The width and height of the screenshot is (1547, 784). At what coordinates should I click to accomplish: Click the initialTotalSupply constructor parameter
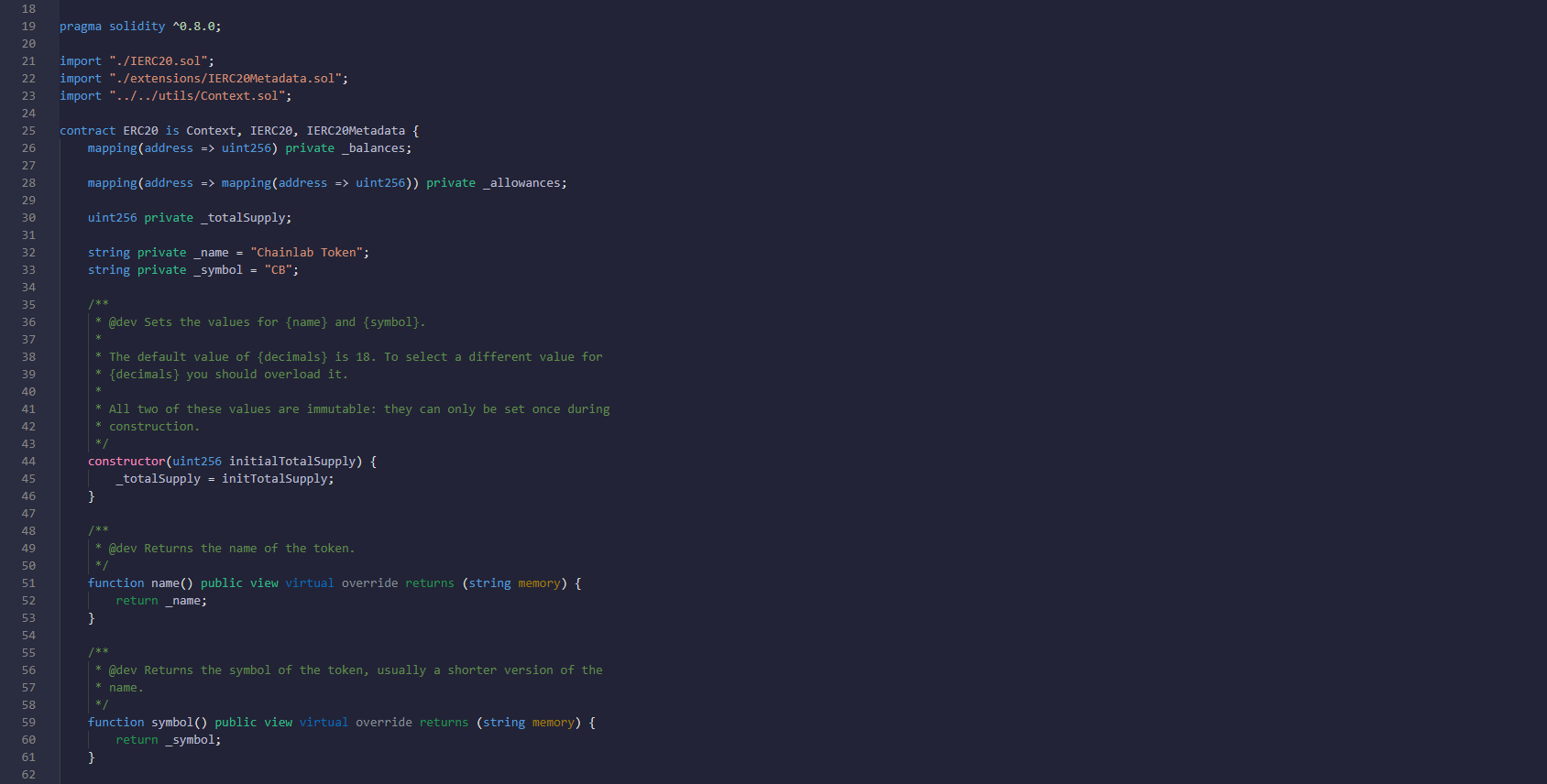(295, 462)
